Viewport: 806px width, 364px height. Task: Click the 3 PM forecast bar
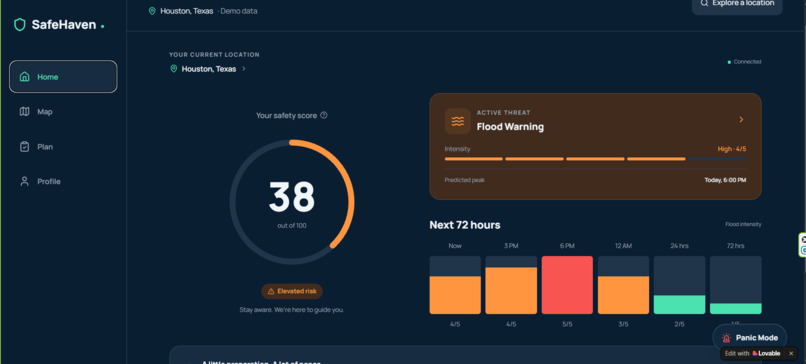tap(511, 285)
